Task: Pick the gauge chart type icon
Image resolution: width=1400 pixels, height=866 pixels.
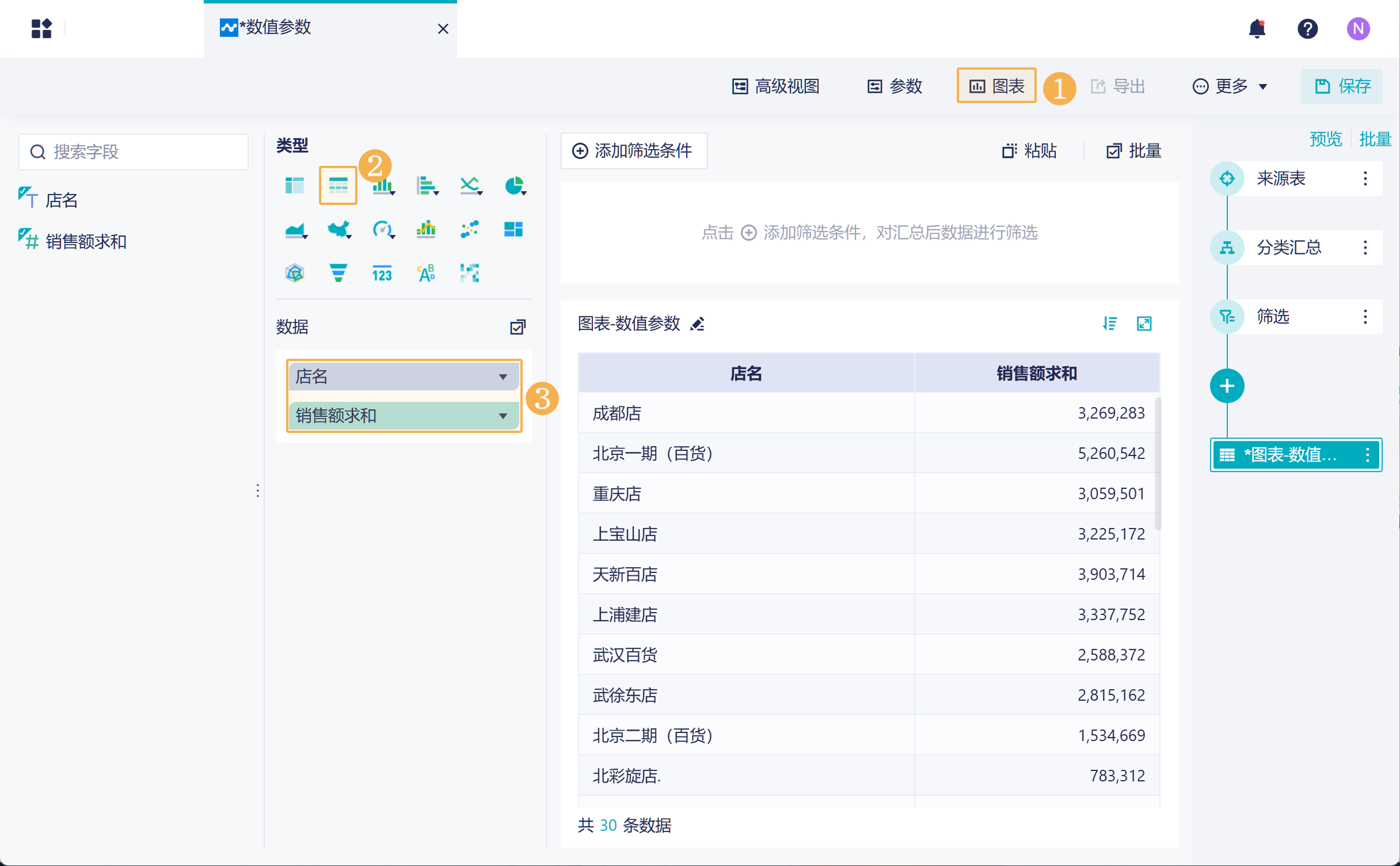Action: coord(382,229)
